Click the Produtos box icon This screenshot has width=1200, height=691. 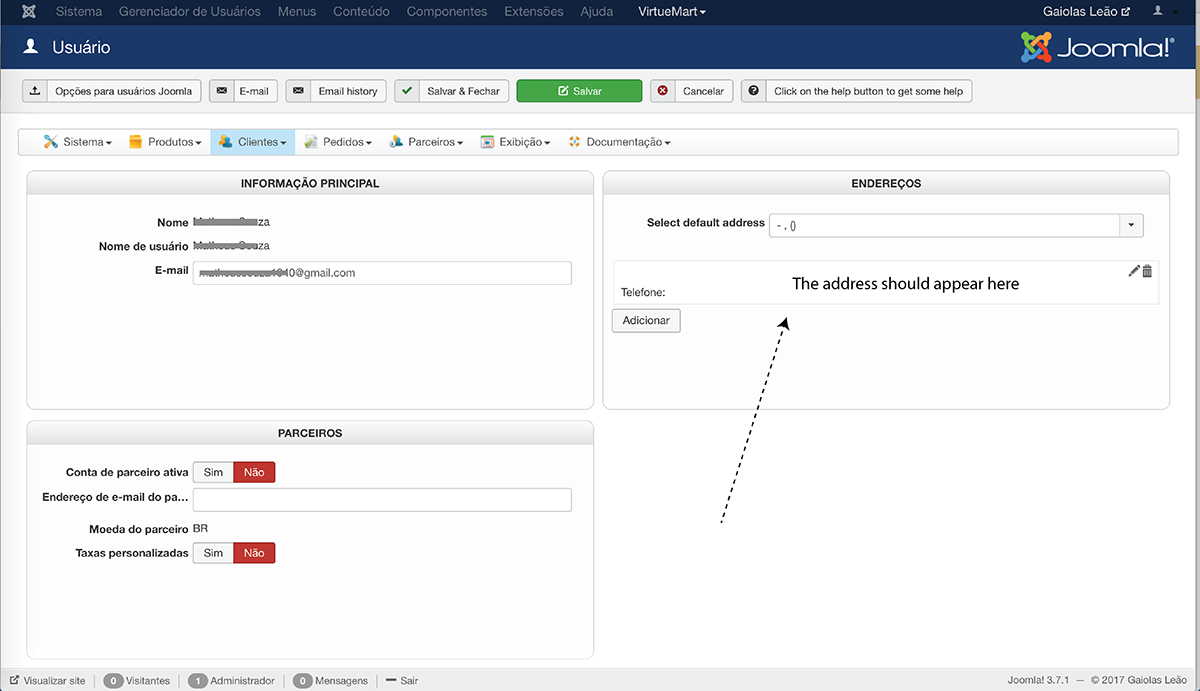coord(135,142)
